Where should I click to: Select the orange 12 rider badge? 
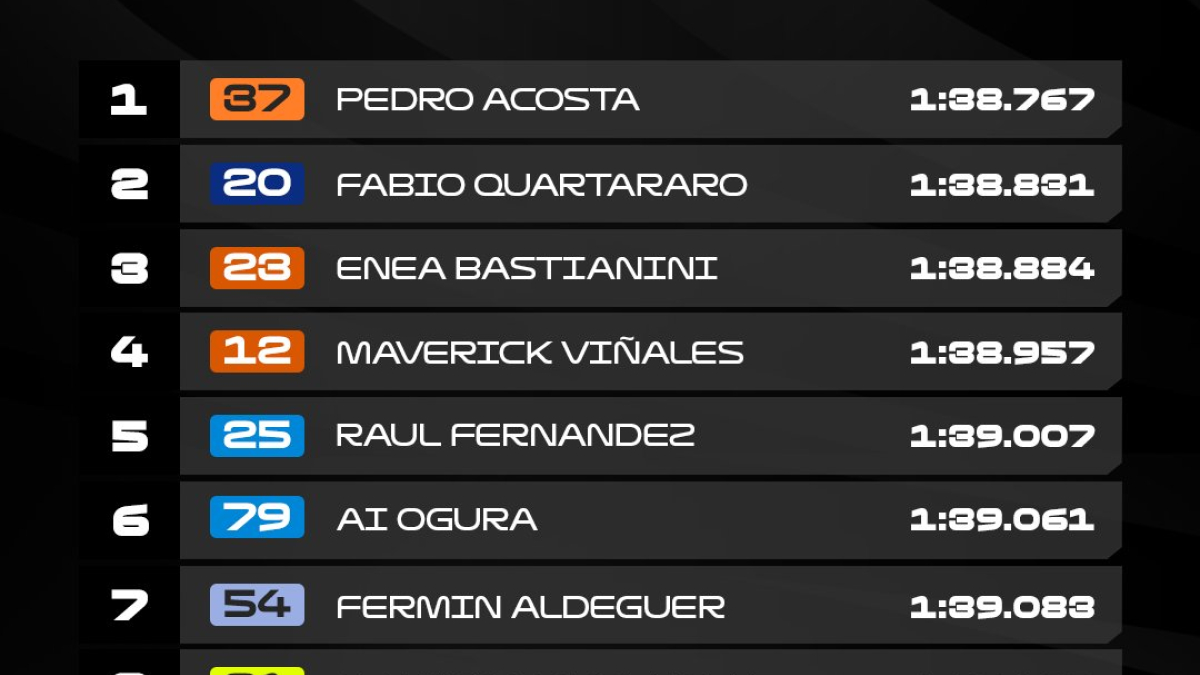(x=257, y=351)
